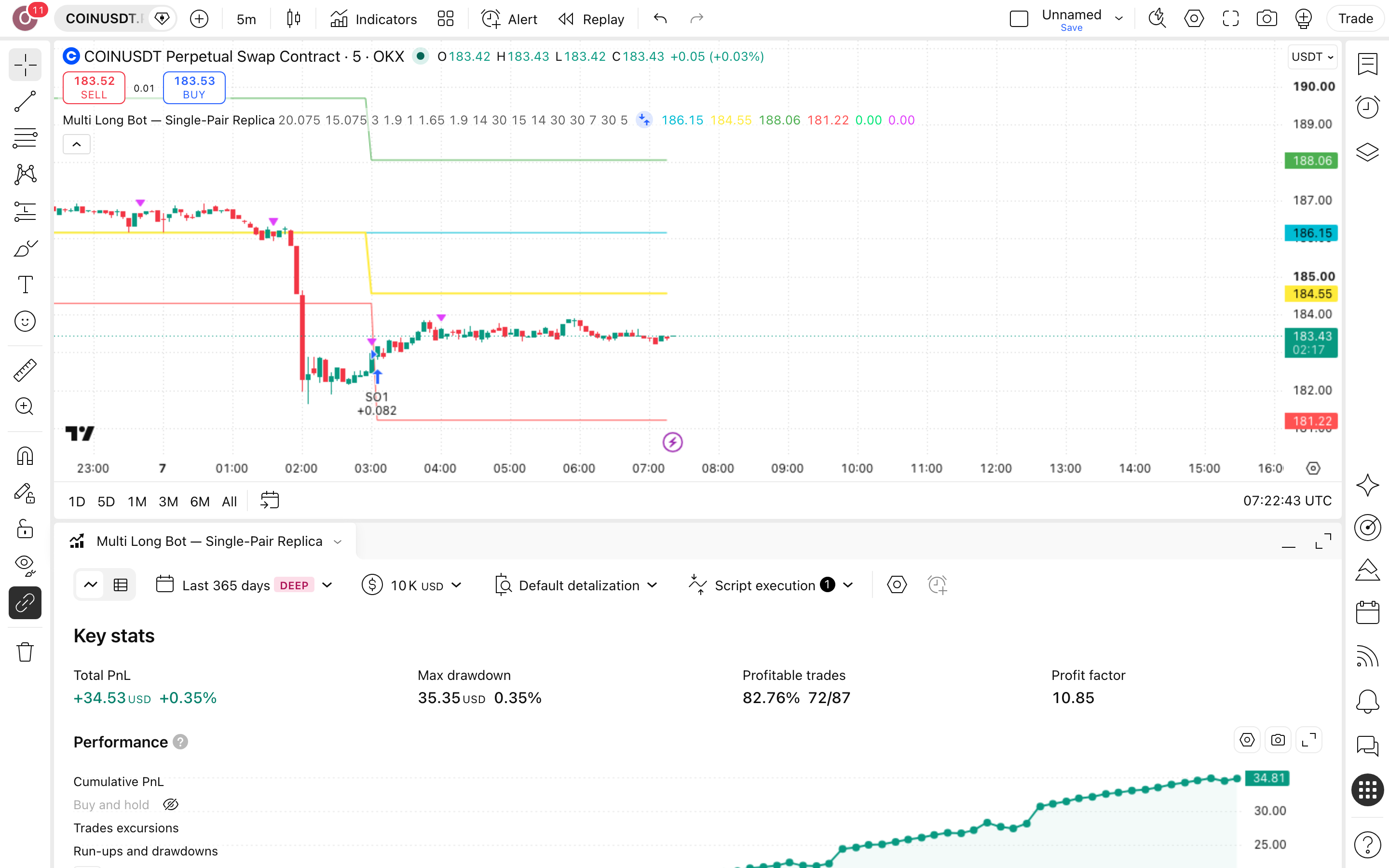The image size is (1389, 868).
Task: Collapse the indicator legend chevron
Action: [x=76, y=144]
